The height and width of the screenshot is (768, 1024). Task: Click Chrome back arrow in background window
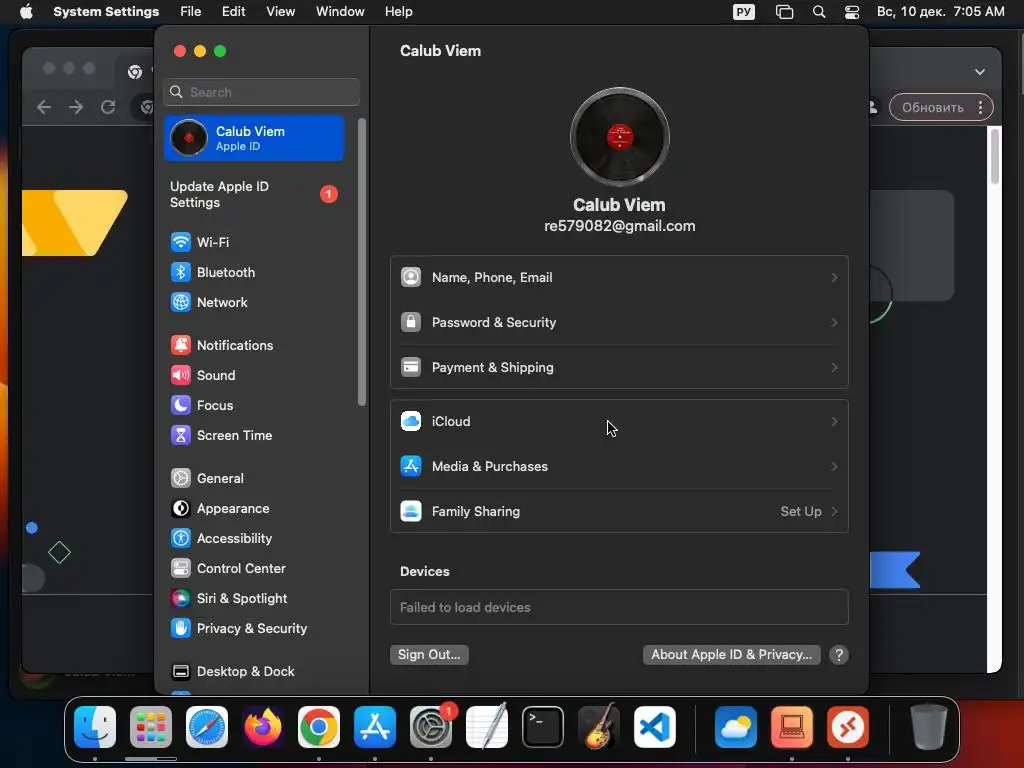(44, 107)
